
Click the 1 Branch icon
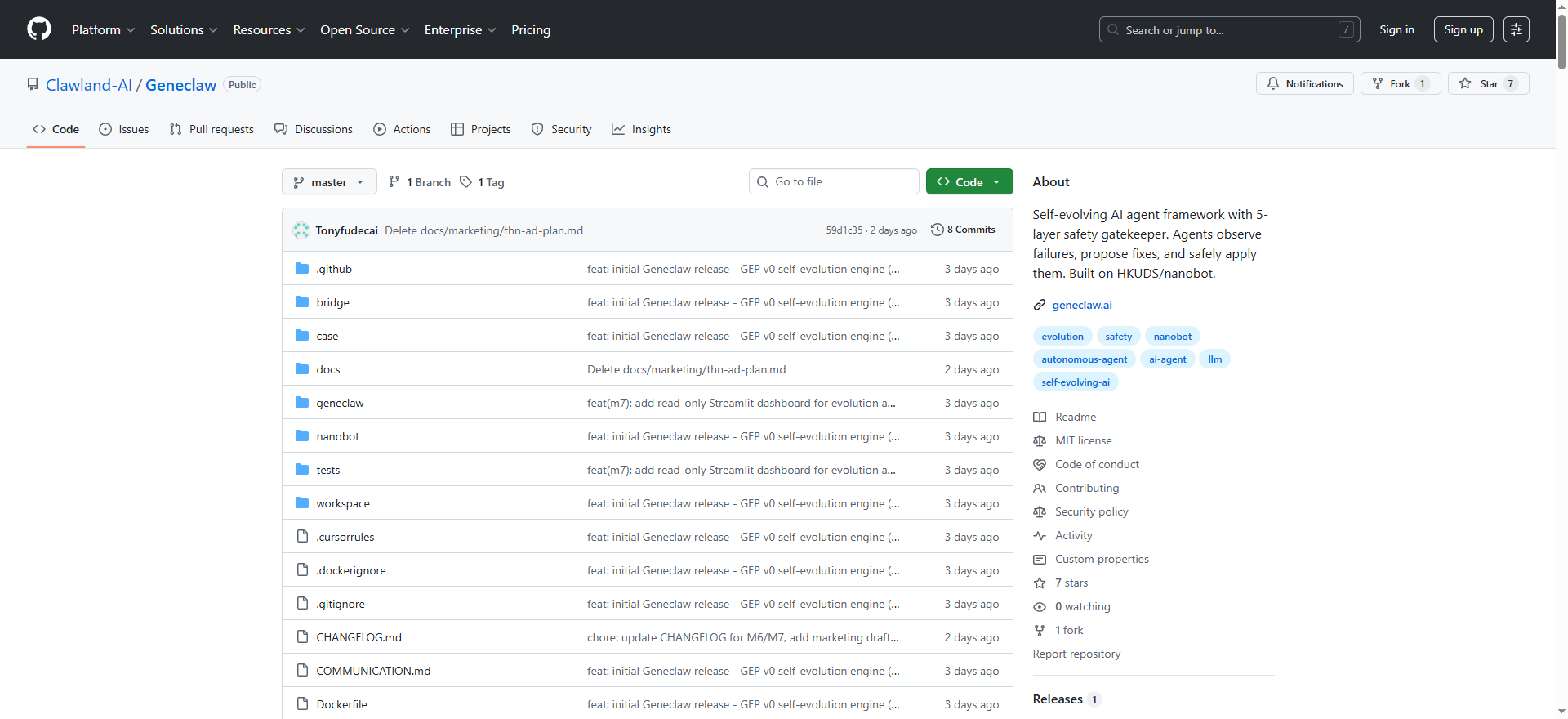(394, 182)
